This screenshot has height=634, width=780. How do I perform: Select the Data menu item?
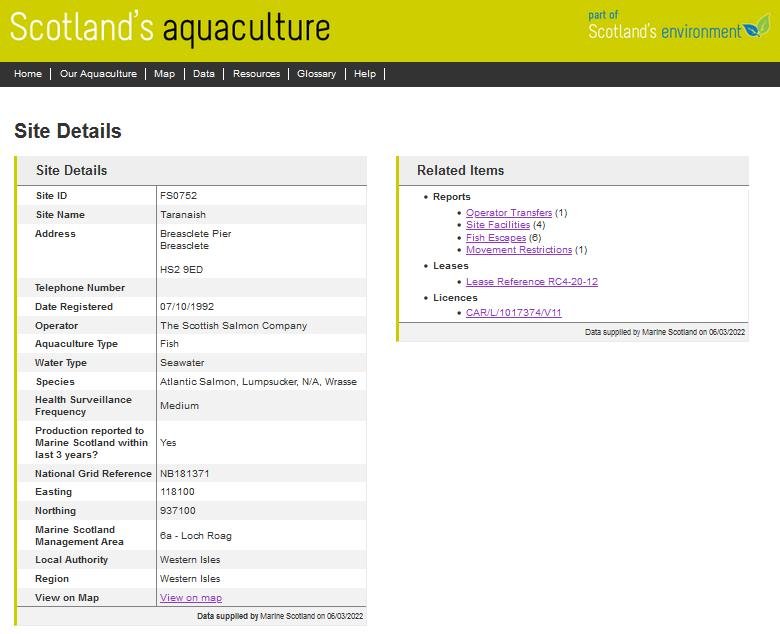coord(204,74)
